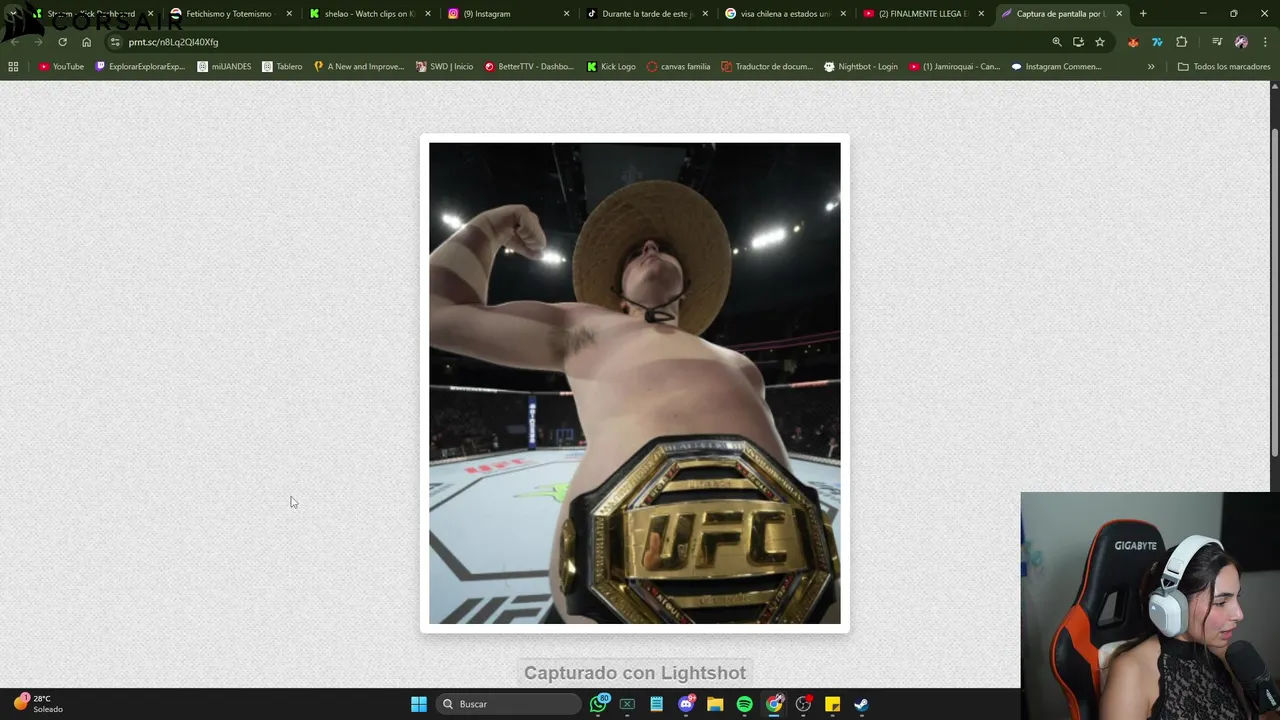This screenshot has width=1280, height=720.
Task: Open the BetterTTV - Dashbo... bookmark
Action: pos(529,67)
